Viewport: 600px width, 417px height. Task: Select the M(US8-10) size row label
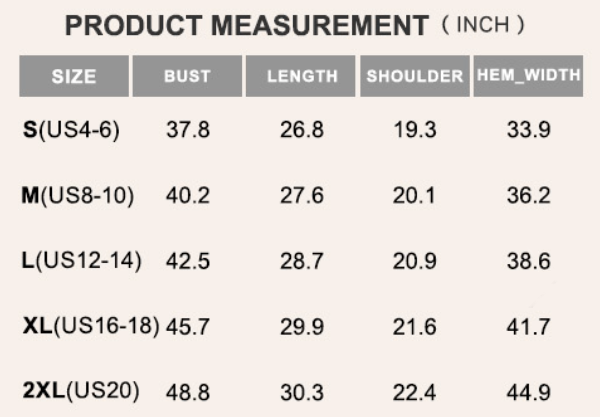point(78,195)
